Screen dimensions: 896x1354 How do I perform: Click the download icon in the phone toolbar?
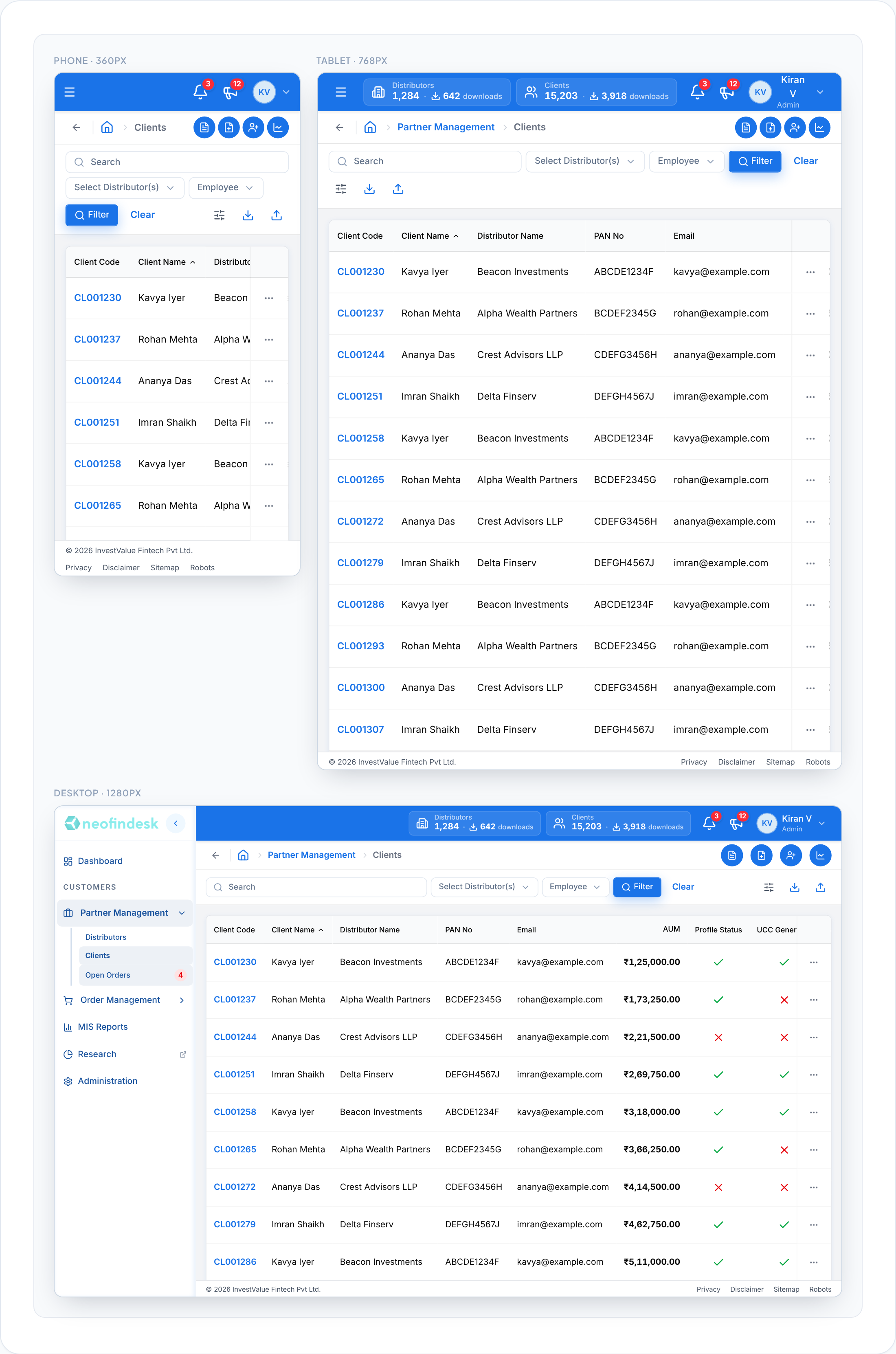[248, 215]
